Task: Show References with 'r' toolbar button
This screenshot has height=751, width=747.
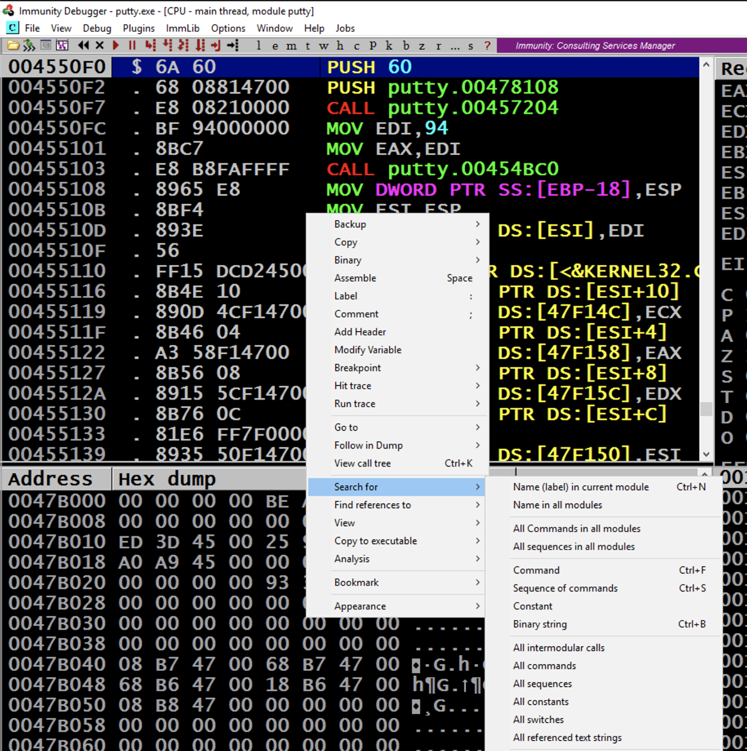Action: coord(438,46)
